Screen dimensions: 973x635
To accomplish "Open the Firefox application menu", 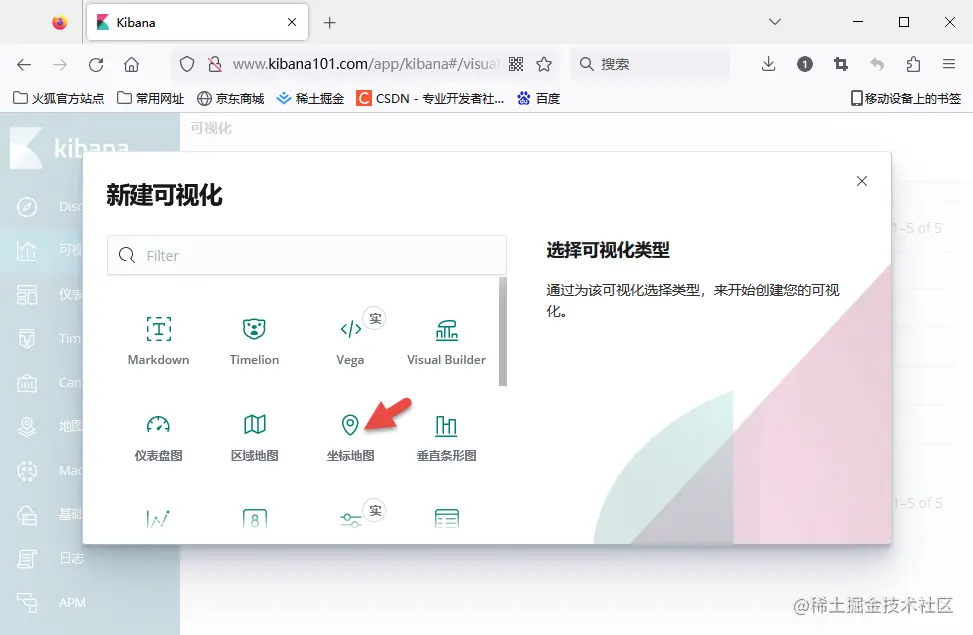I will 949,64.
